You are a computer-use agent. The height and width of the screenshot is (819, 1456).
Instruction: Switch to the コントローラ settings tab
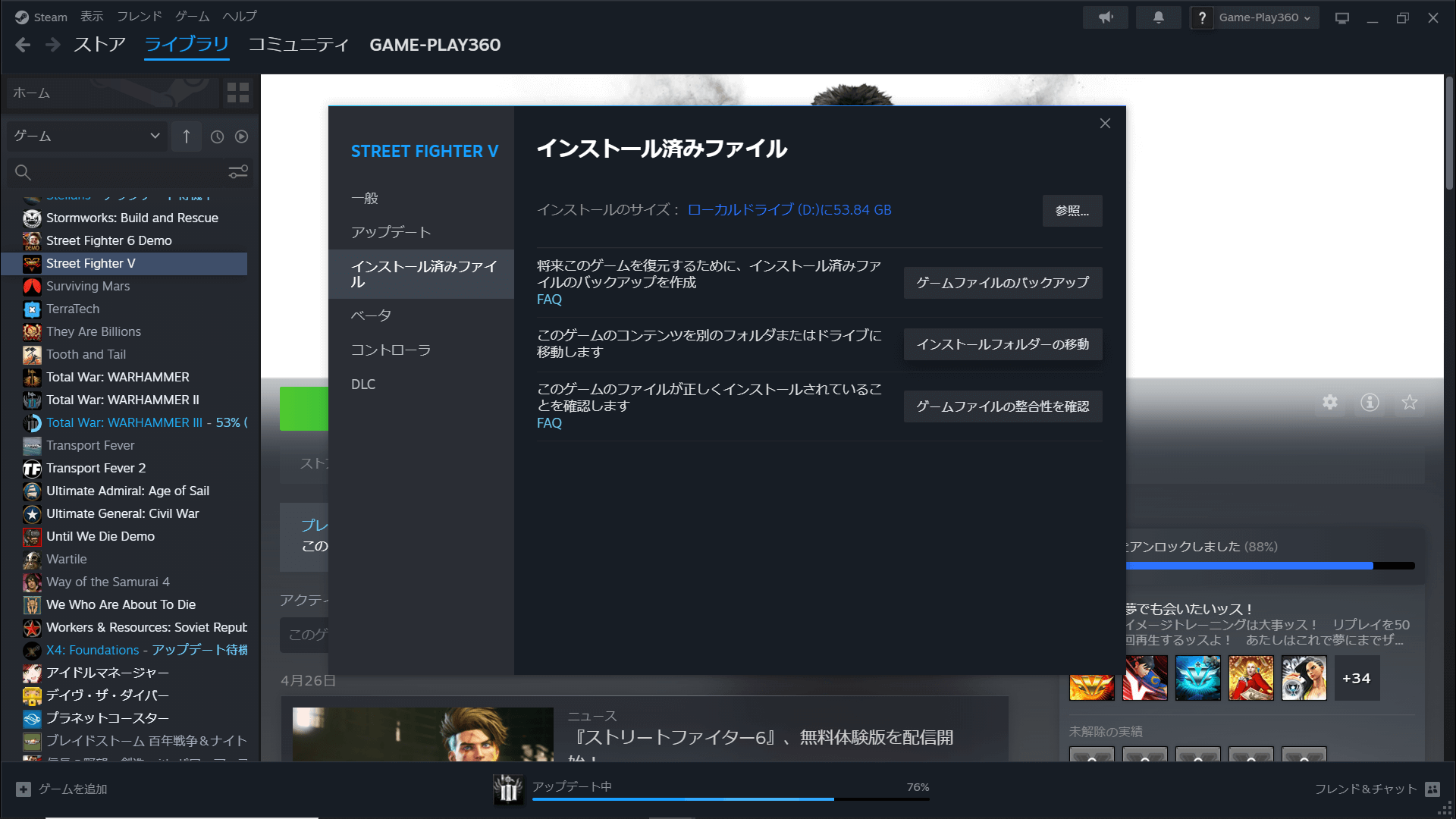tap(391, 350)
